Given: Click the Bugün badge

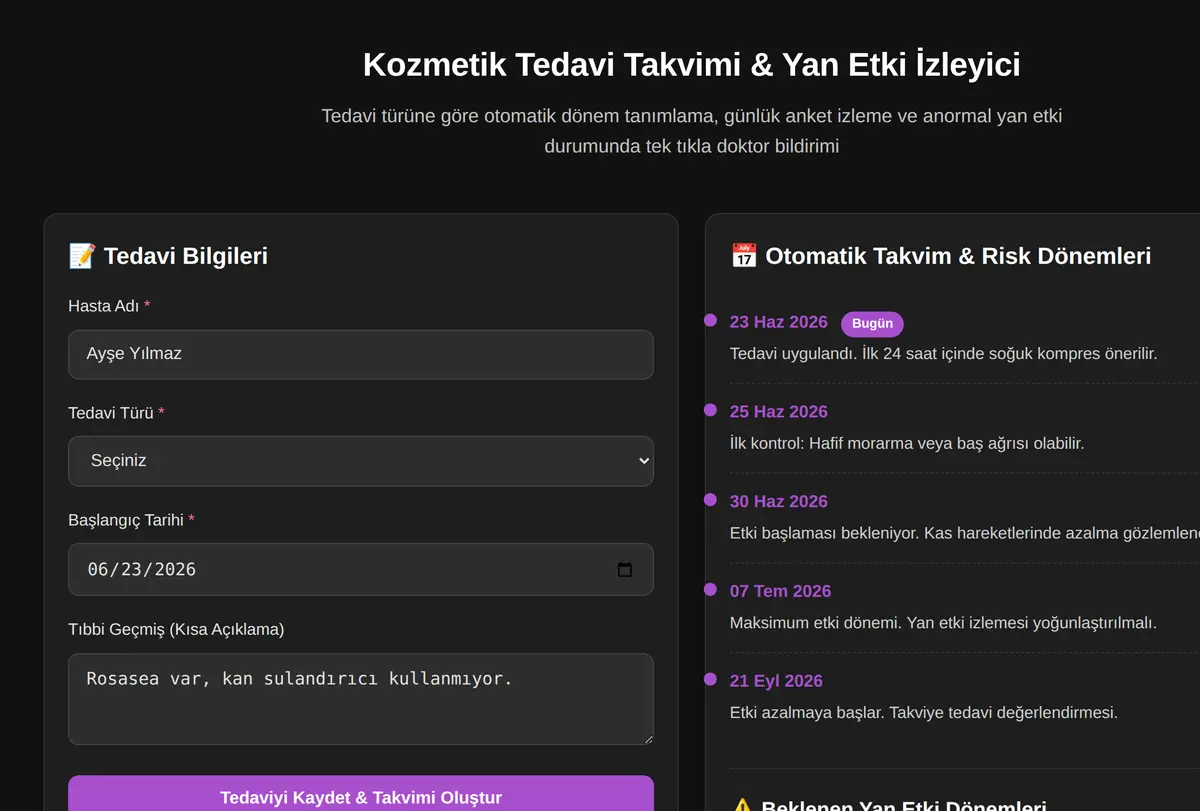Looking at the screenshot, I should click(x=872, y=324).
